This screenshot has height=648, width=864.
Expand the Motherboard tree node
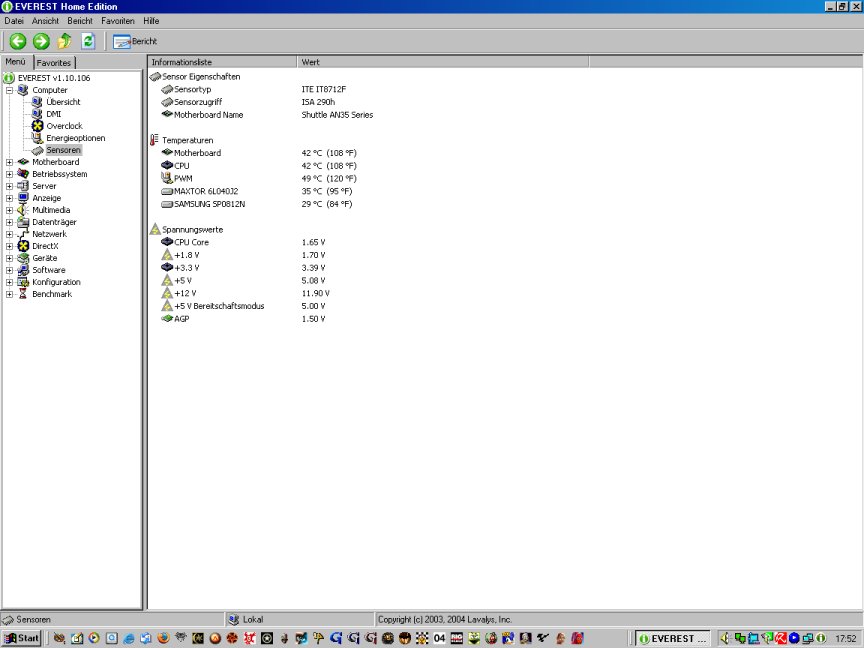point(10,162)
